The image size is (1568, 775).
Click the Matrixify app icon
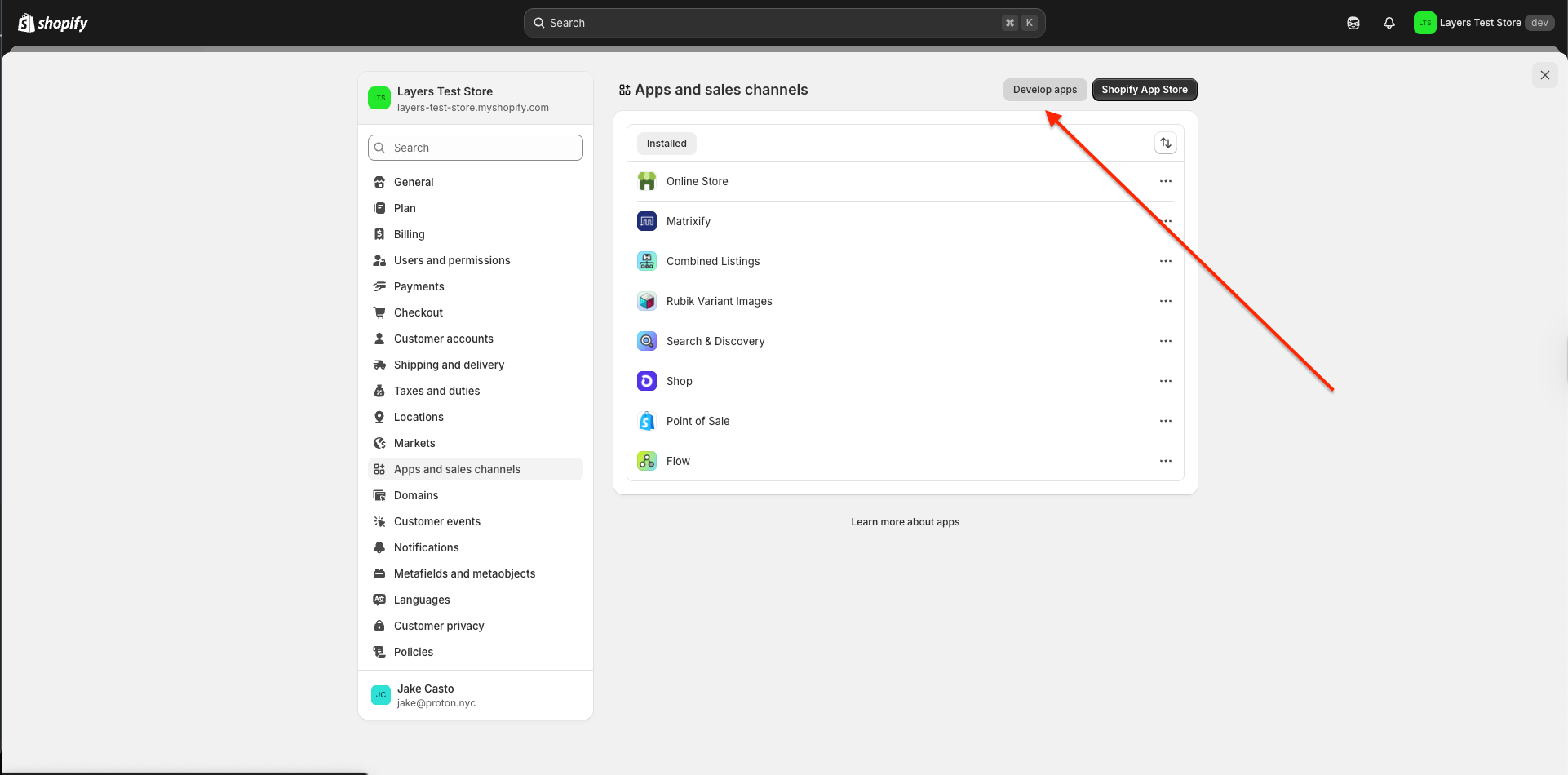tap(647, 221)
